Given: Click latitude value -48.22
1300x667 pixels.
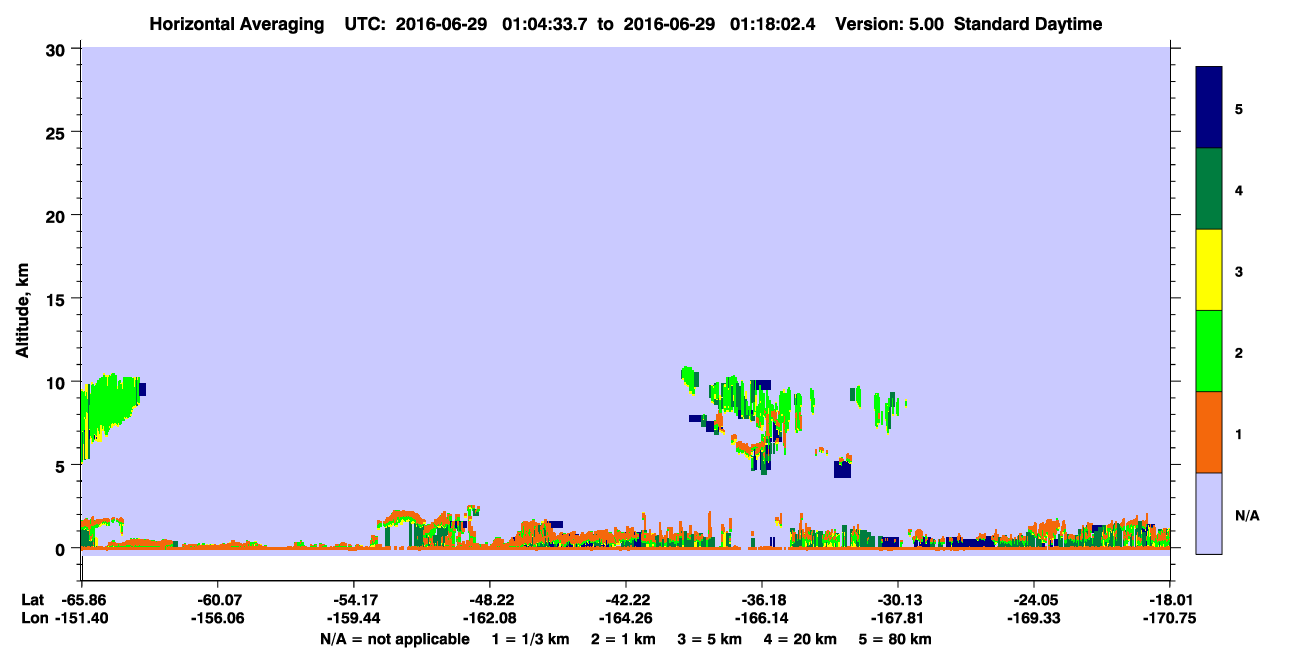Looking at the screenshot, I should point(490,600).
